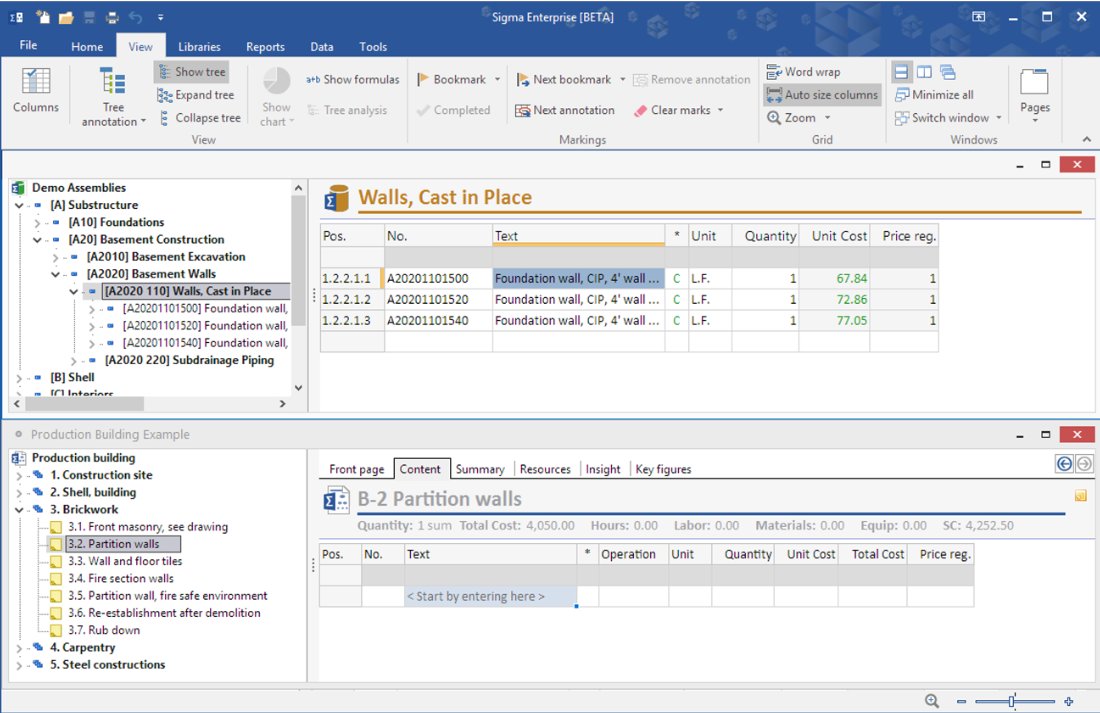The image size is (1100, 713).
Task: Click the zoom slider handle
Action: point(1011,701)
